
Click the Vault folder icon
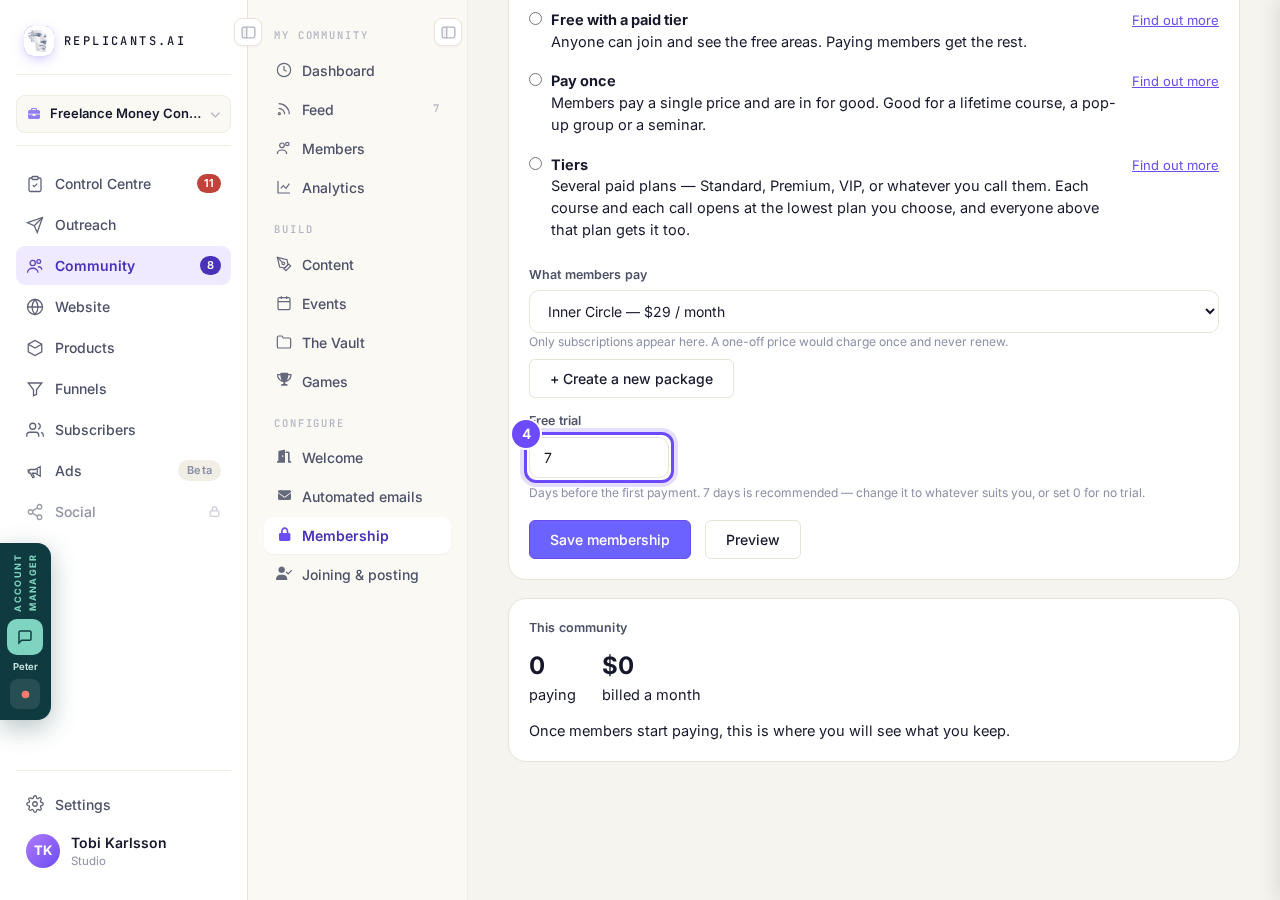(x=284, y=342)
